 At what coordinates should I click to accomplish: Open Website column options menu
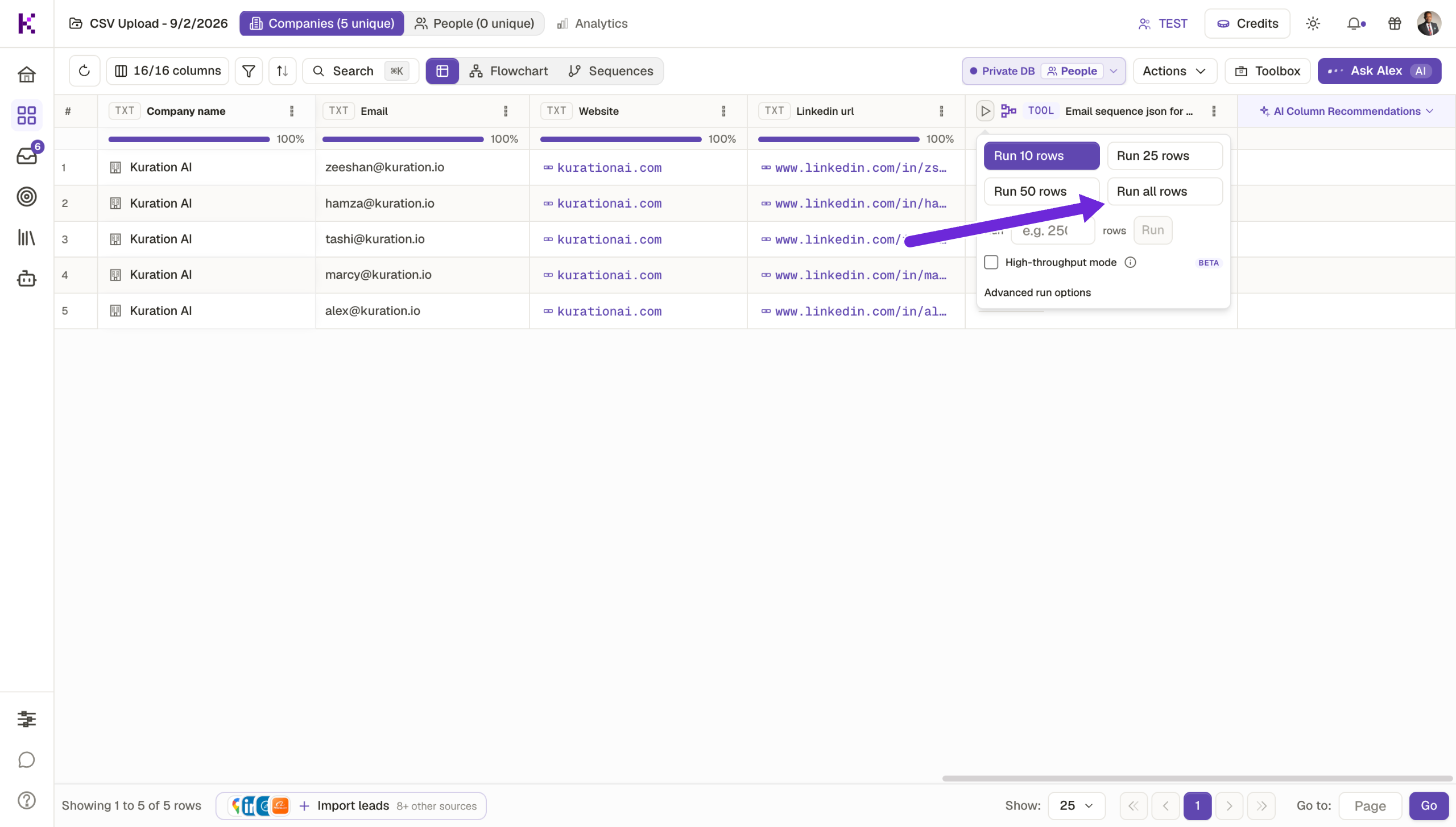pyautogui.click(x=723, y=111)
